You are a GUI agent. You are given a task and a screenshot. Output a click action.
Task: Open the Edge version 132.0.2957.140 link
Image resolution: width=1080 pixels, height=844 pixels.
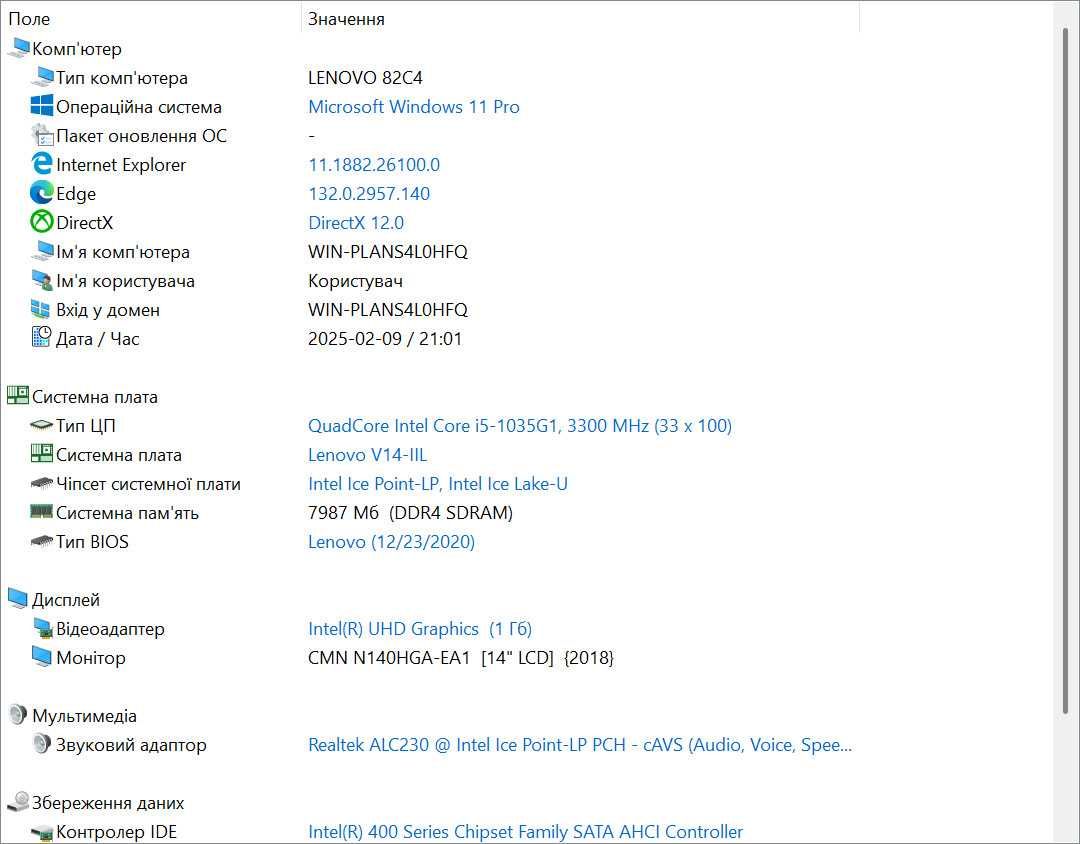pos(369,194)
